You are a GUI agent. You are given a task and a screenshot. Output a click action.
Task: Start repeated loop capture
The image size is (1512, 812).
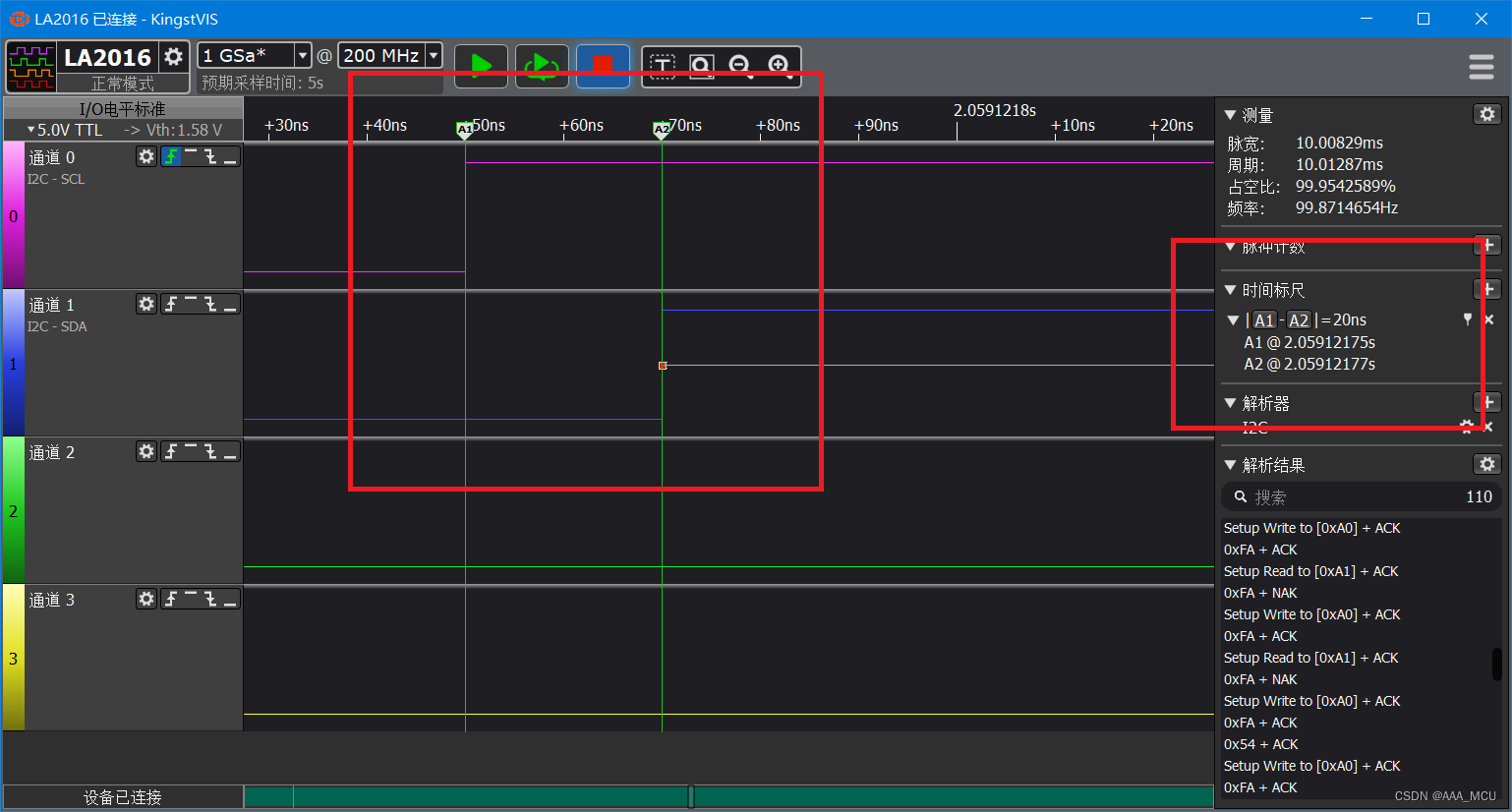542,66
